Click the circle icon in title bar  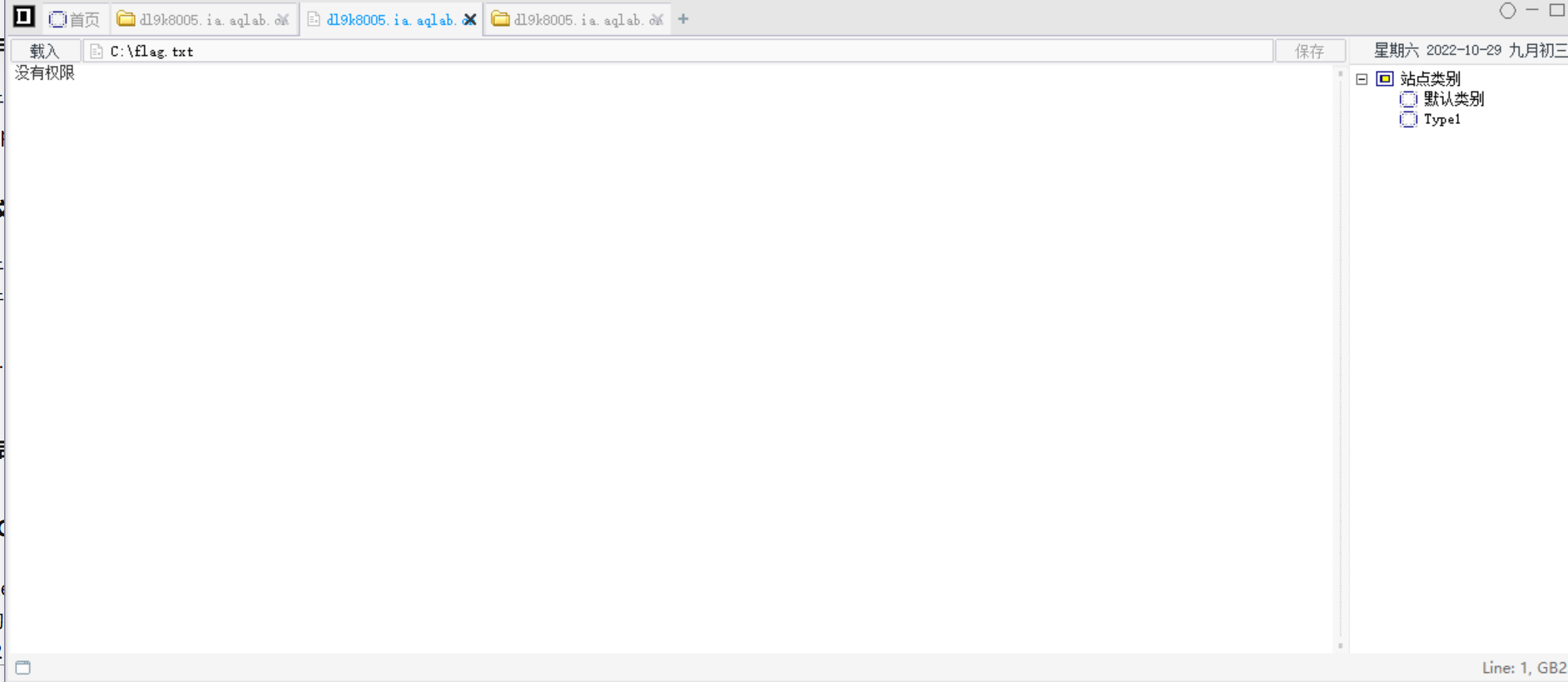pos(1507,11)
